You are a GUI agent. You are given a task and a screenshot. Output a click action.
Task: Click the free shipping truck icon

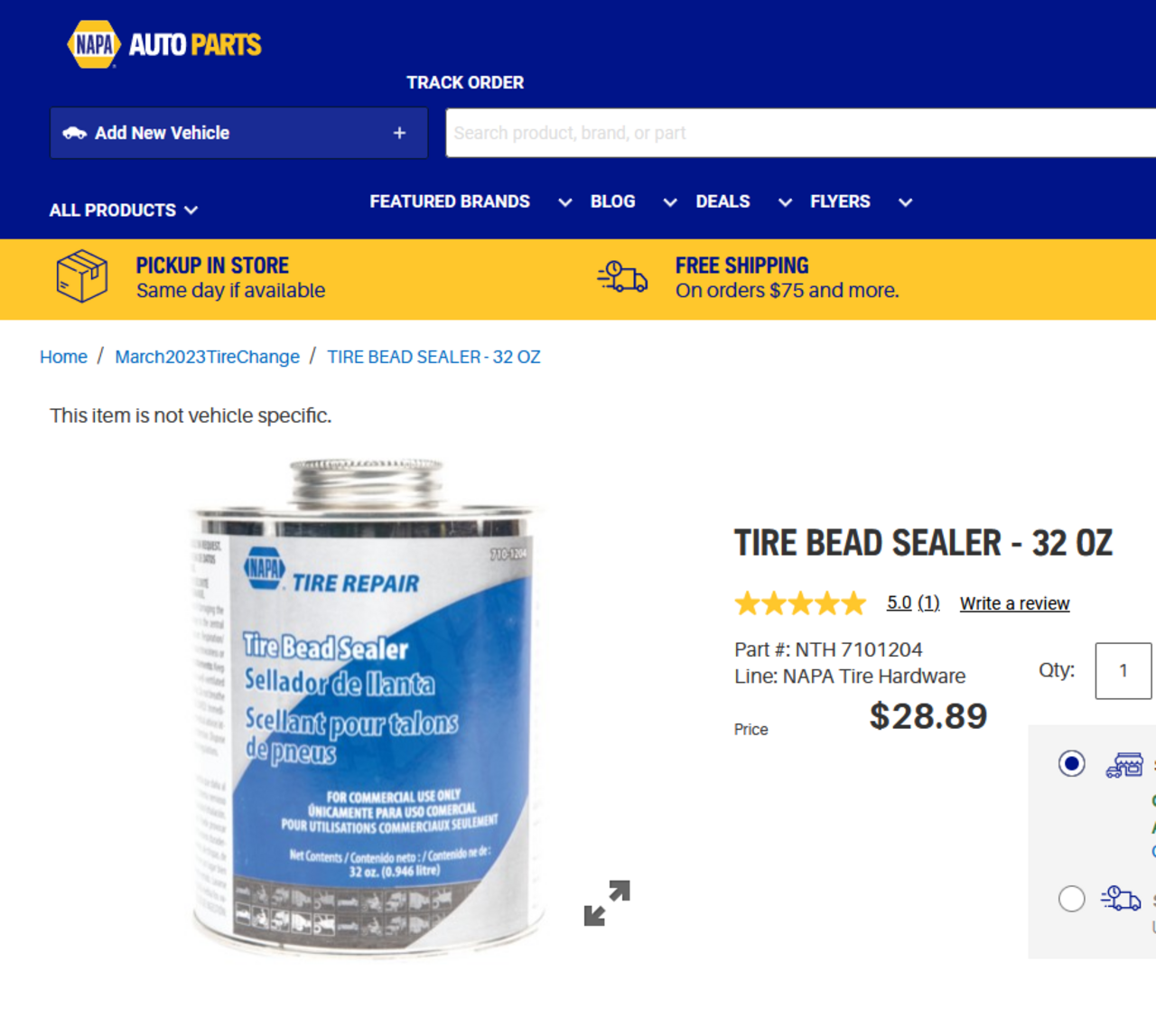coord(622,277)
